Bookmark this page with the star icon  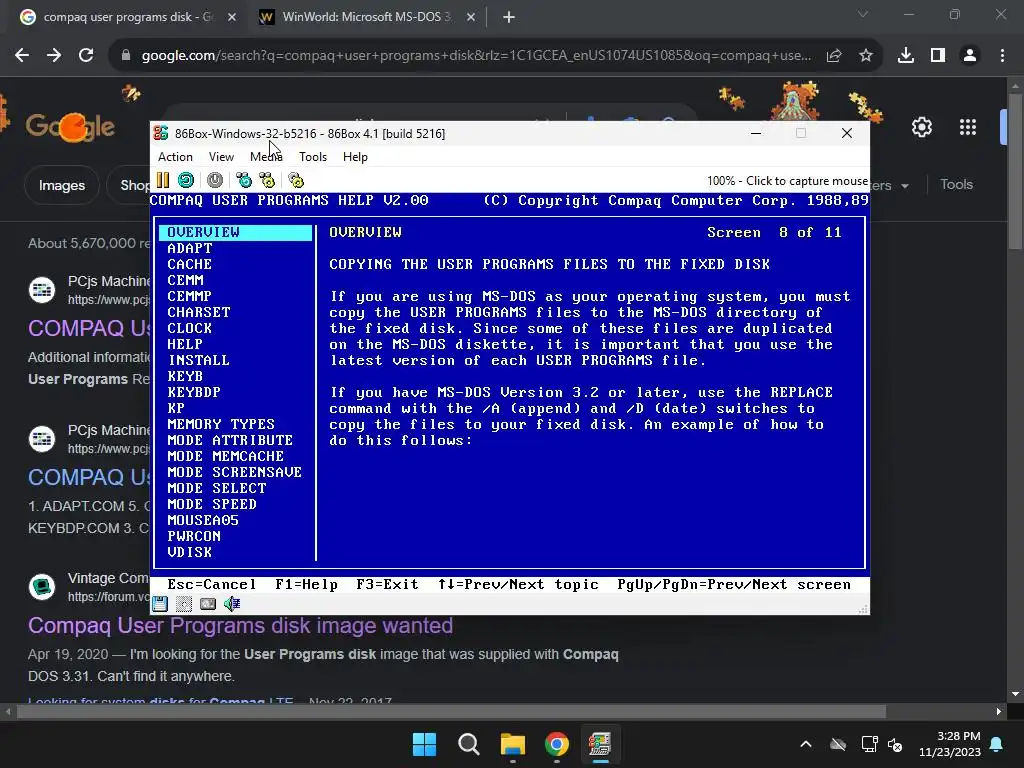tap(866, 56)
